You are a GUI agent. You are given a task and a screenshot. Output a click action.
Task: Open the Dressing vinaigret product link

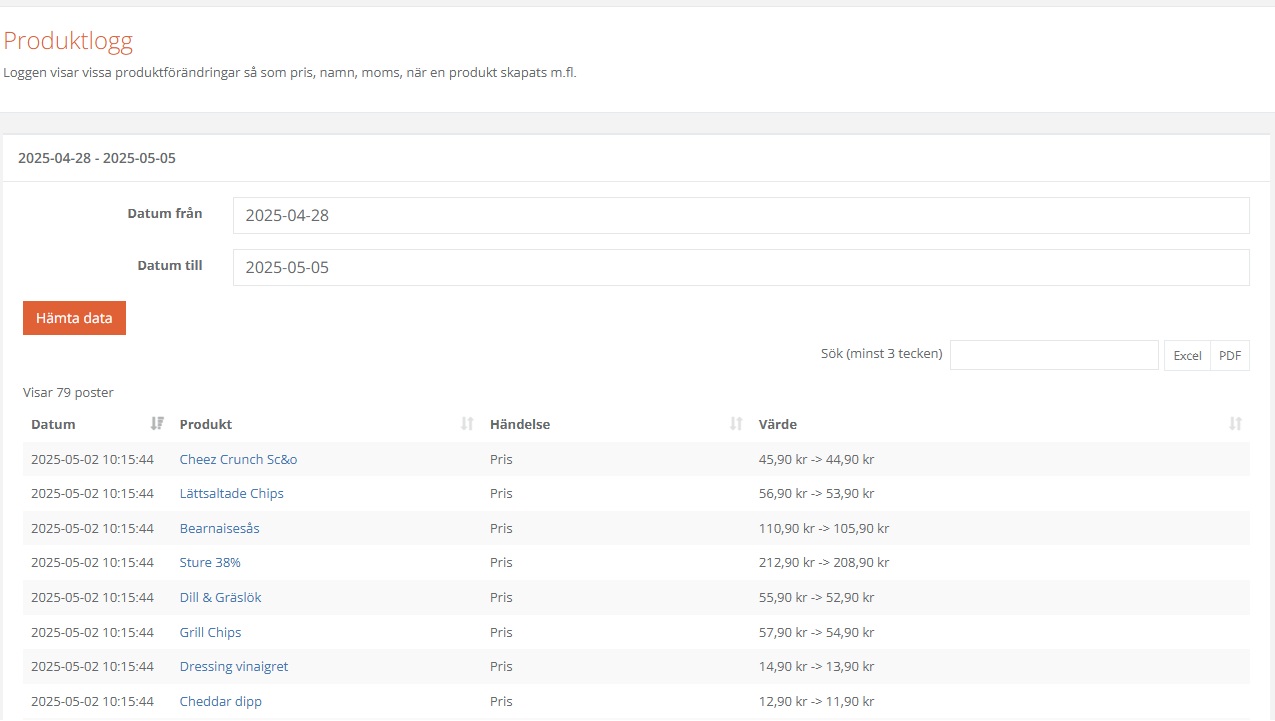[233, 667]
